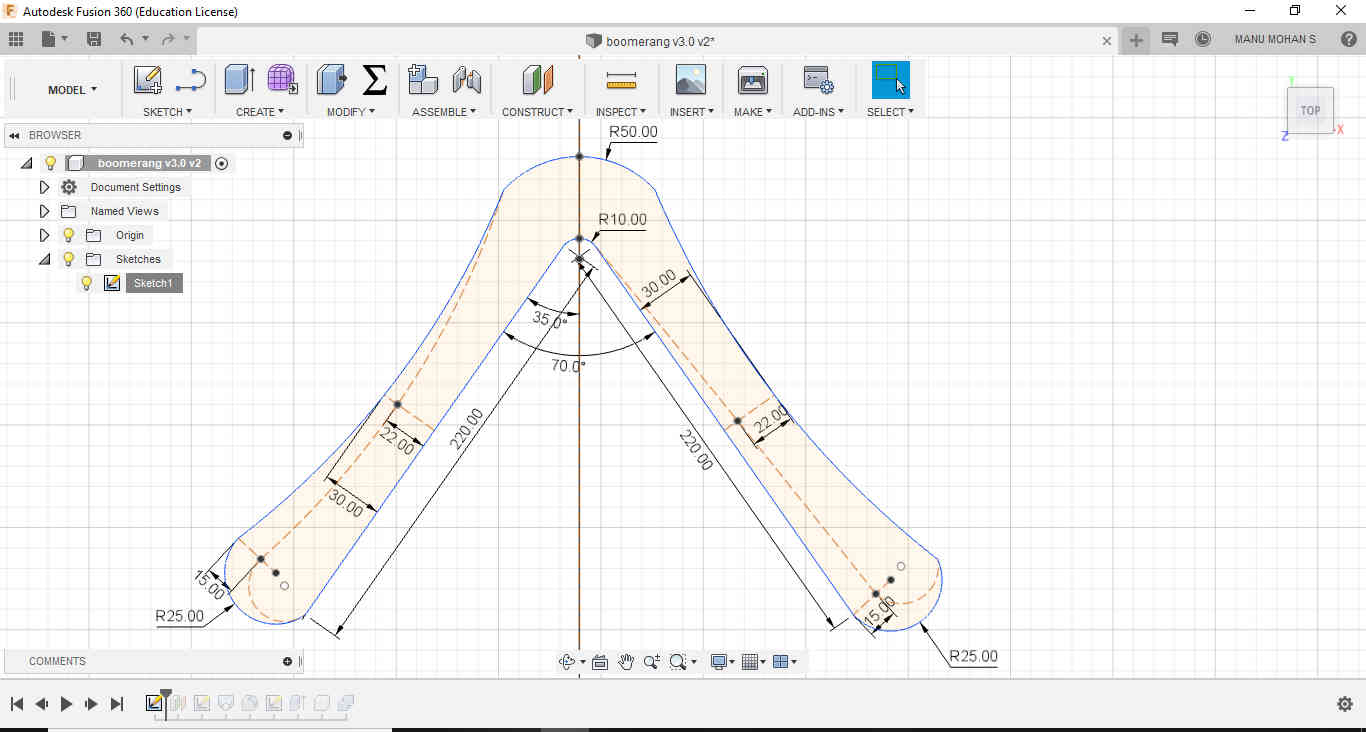Toggle Origin folder visibility bulb
This screenshot has height=732, width=1366.
[x=68, y=235]
